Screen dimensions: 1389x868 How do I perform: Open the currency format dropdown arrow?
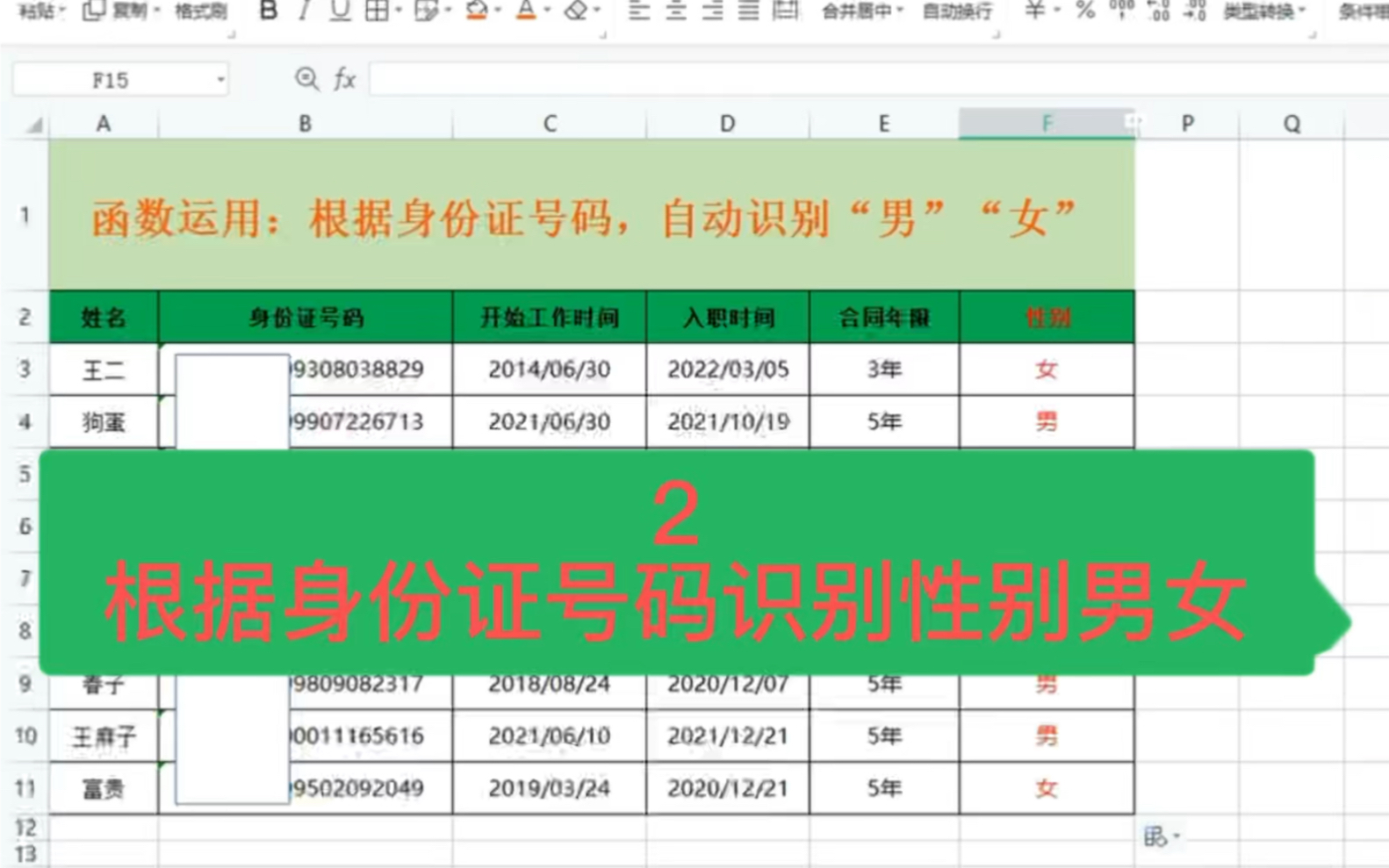[1056, 11]
